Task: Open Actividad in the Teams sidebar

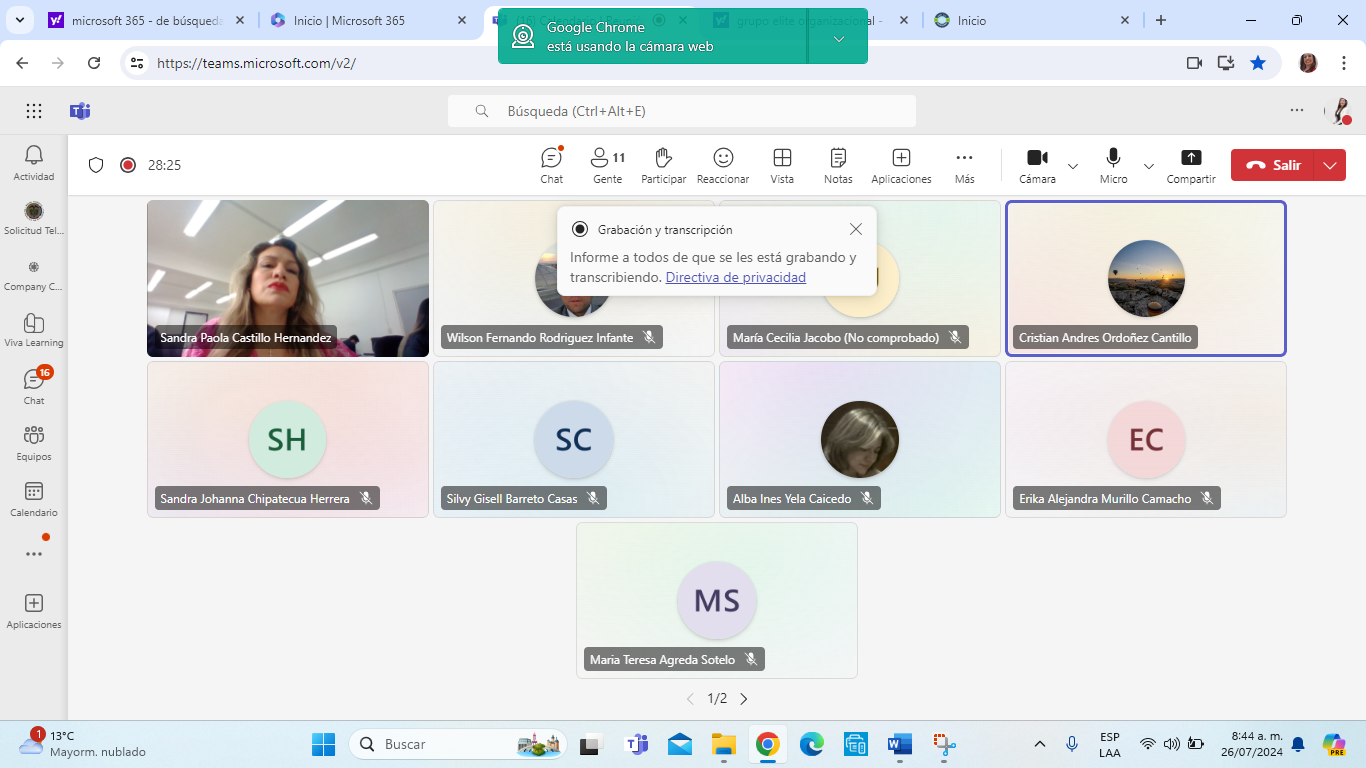Action: [34, 163]
